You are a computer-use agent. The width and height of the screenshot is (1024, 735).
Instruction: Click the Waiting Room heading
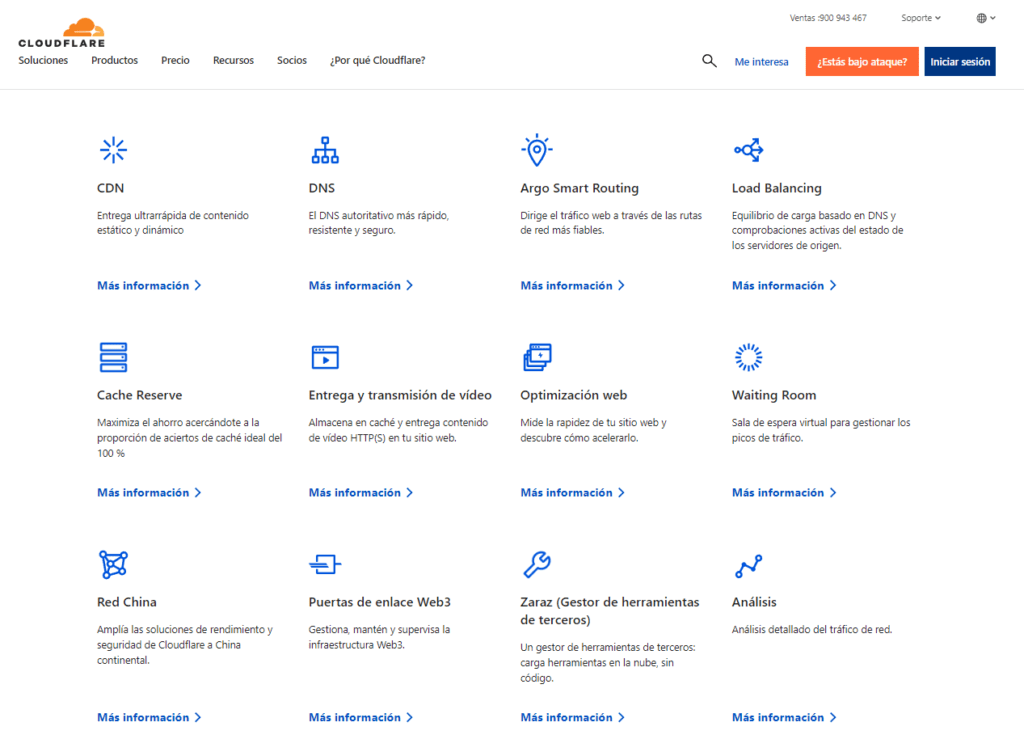[x=774, y=395]
